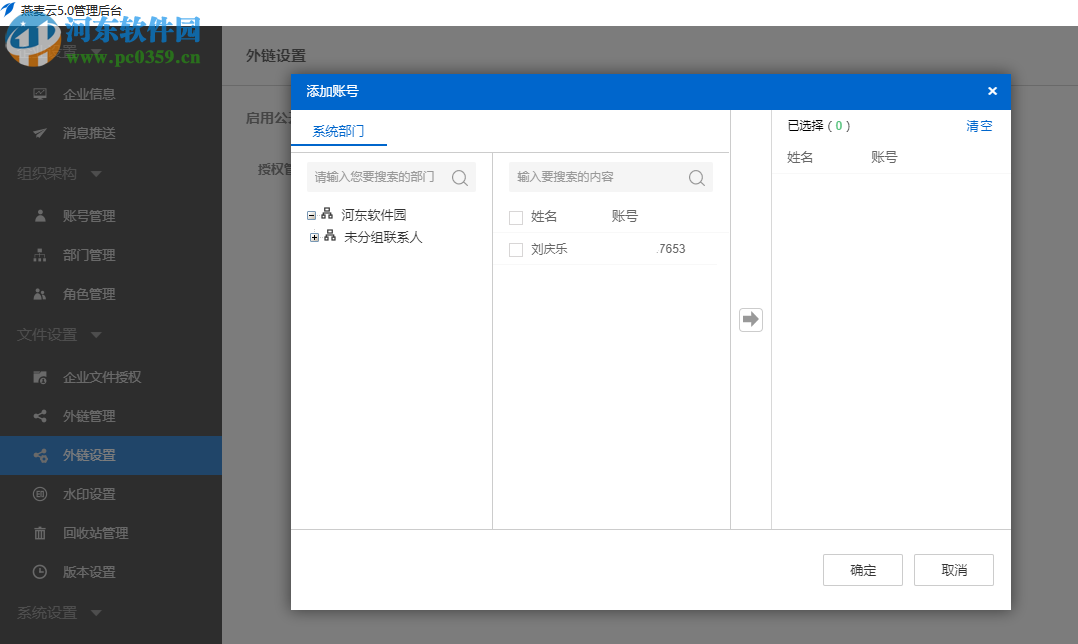The height and width of the screenshot is (644, 1078).
Task: Click the 角色管理 people icon
Action: (x=39, y=294)
